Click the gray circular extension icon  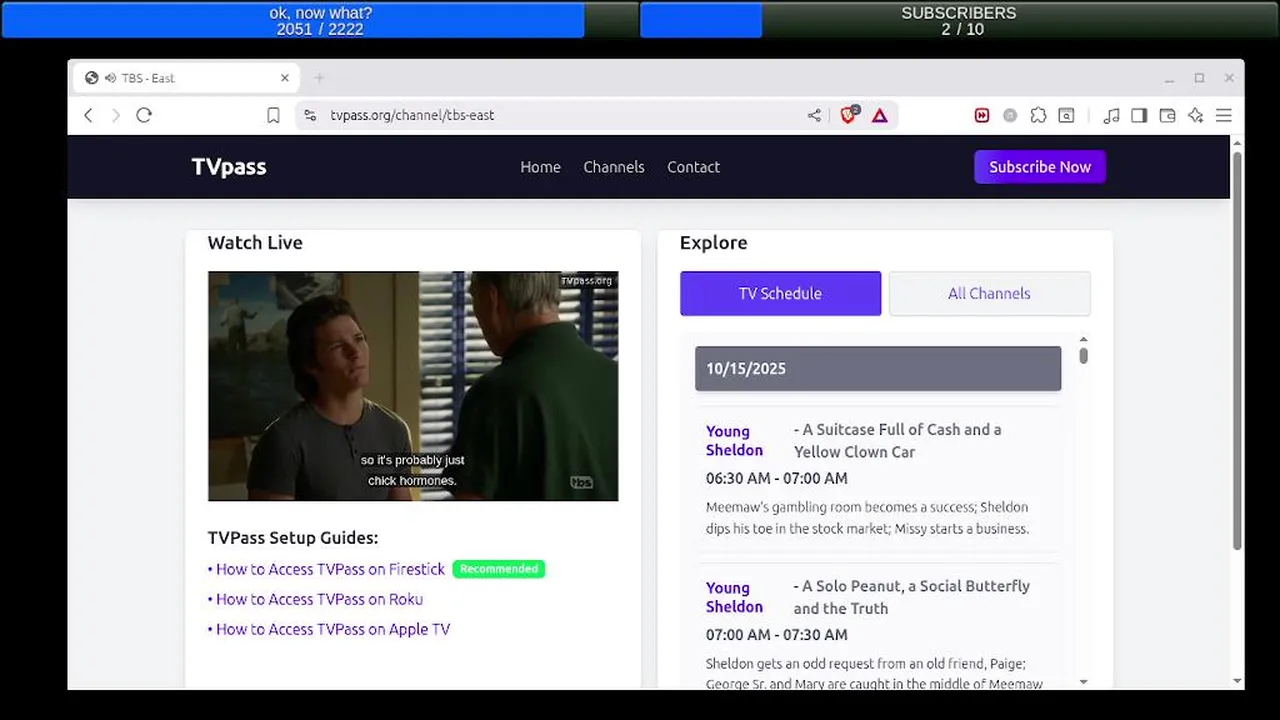tap(1010, 115)
